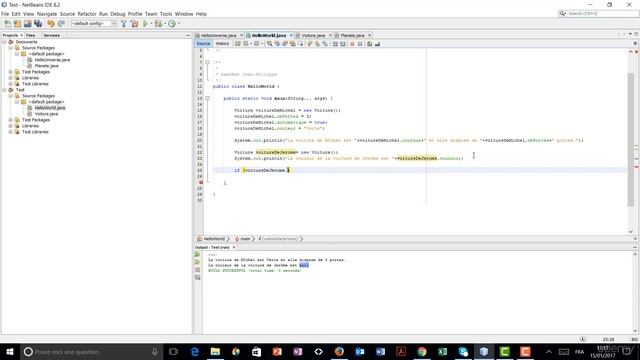Close the Output Test run tab
The image size is (640, 360).
click(234, 247)
